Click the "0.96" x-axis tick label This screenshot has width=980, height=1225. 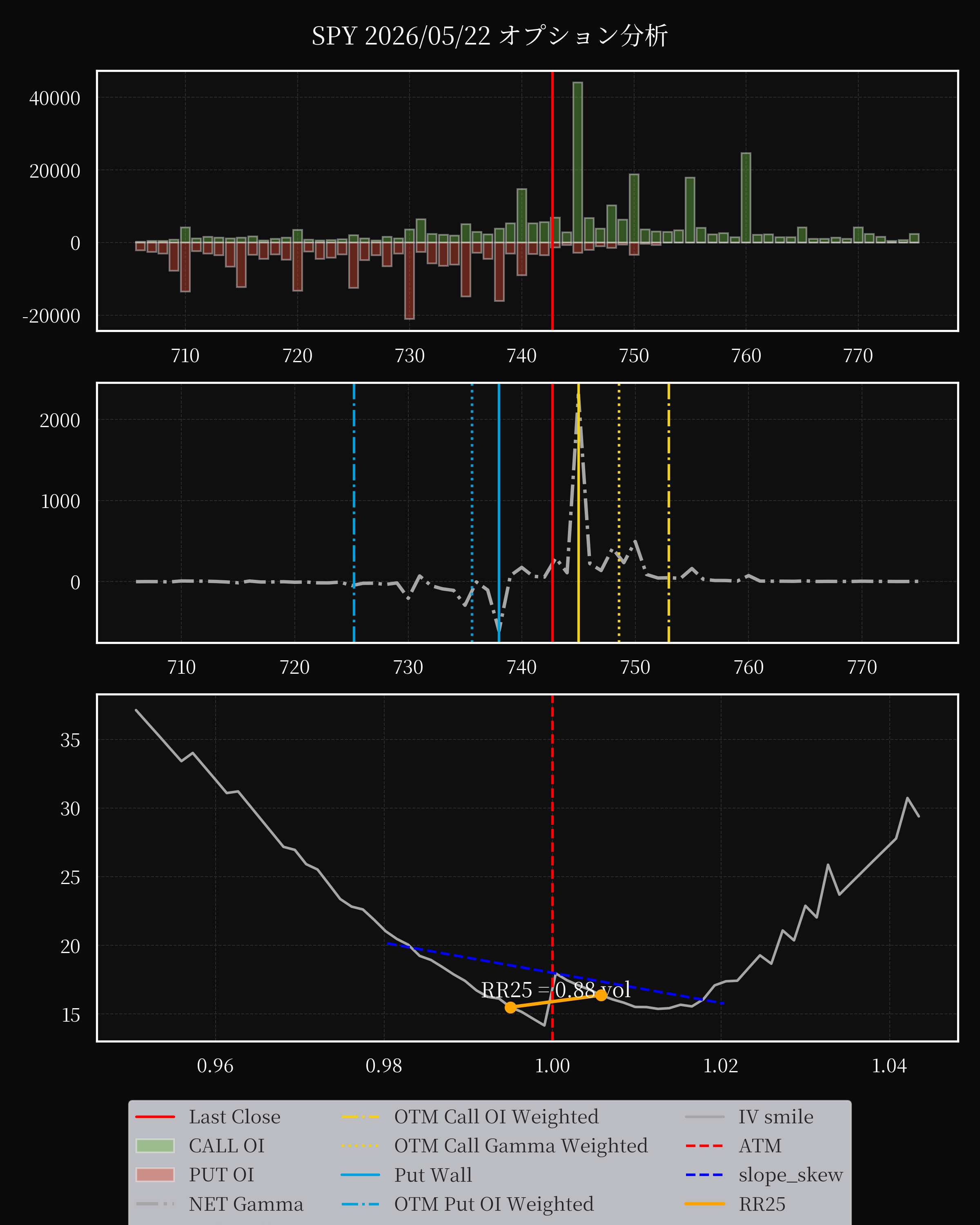[x=215, y=1065]
